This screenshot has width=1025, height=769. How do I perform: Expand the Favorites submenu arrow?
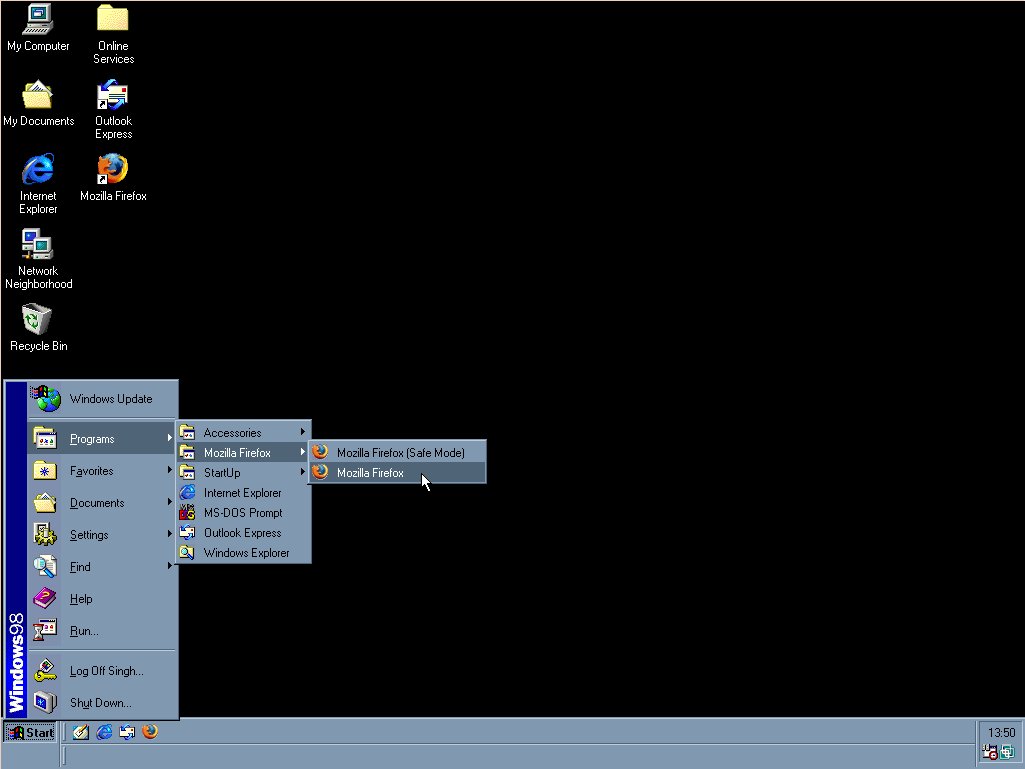point(169,470)
